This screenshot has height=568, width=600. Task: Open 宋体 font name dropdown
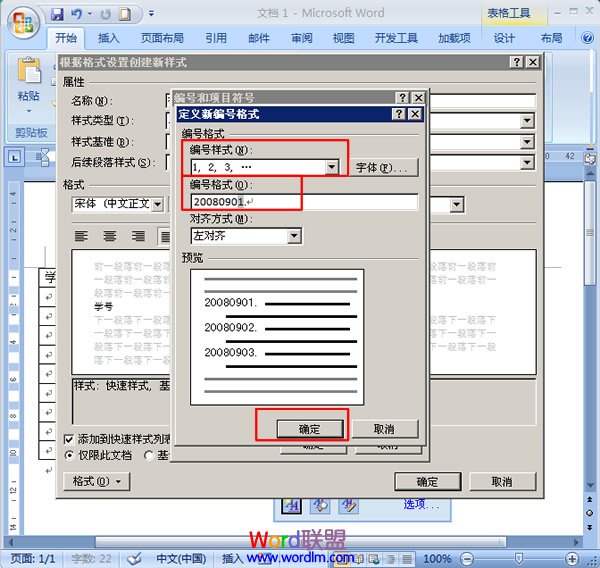click(x=157, y=204)
